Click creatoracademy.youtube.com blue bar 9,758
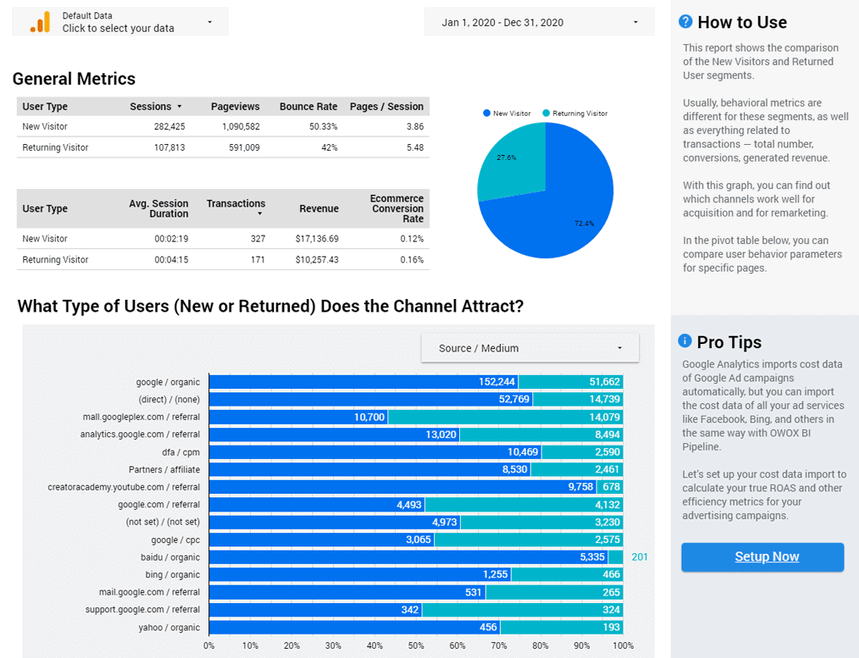This screenshot has width=859, height=658. (x=403, y=487)
